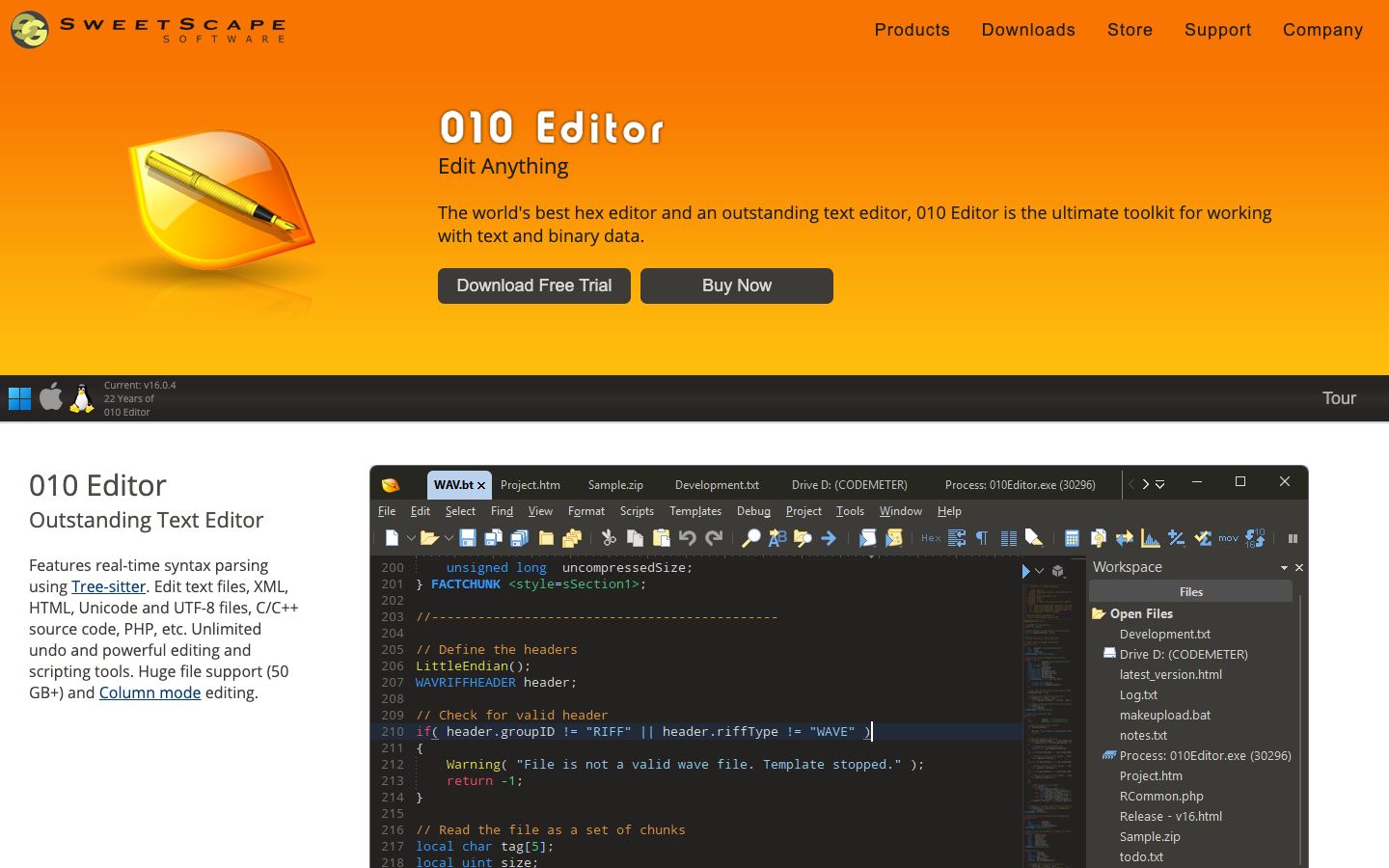
Task: Click the Open File folder toolbar icon
Action: [x=429, y=538]
